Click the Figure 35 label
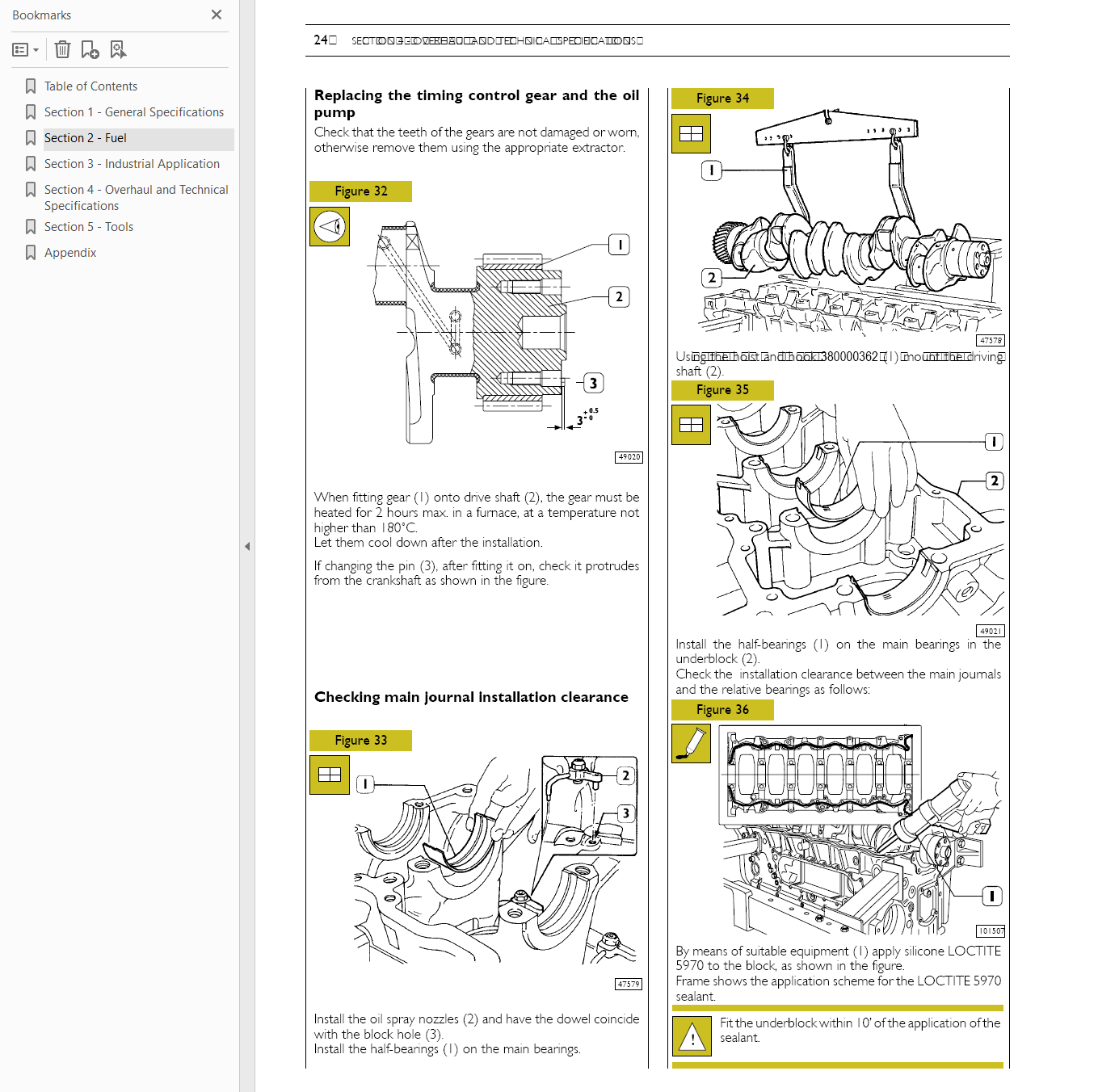 pyautogui.click(x=723, y=390)
